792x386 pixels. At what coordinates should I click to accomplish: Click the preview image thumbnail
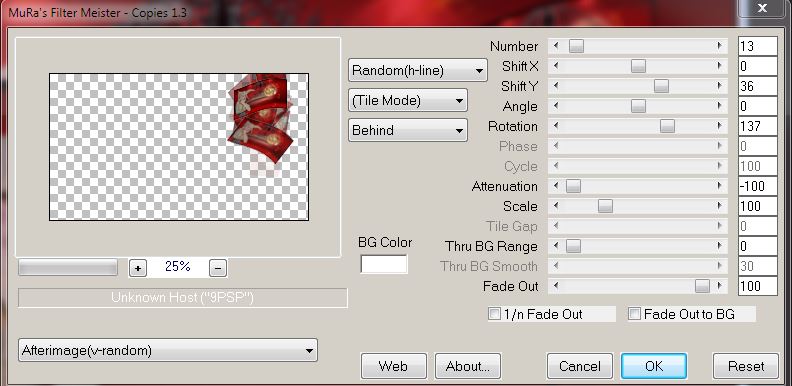[179, 147]
